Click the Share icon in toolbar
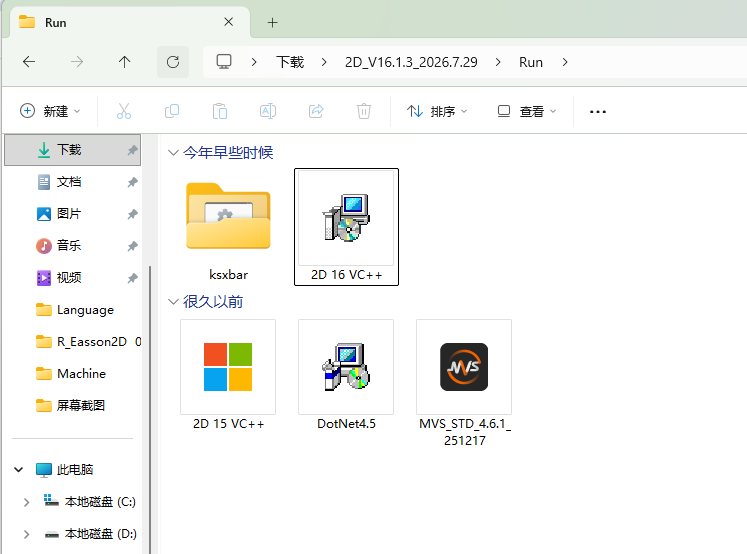 pos(316,111)
